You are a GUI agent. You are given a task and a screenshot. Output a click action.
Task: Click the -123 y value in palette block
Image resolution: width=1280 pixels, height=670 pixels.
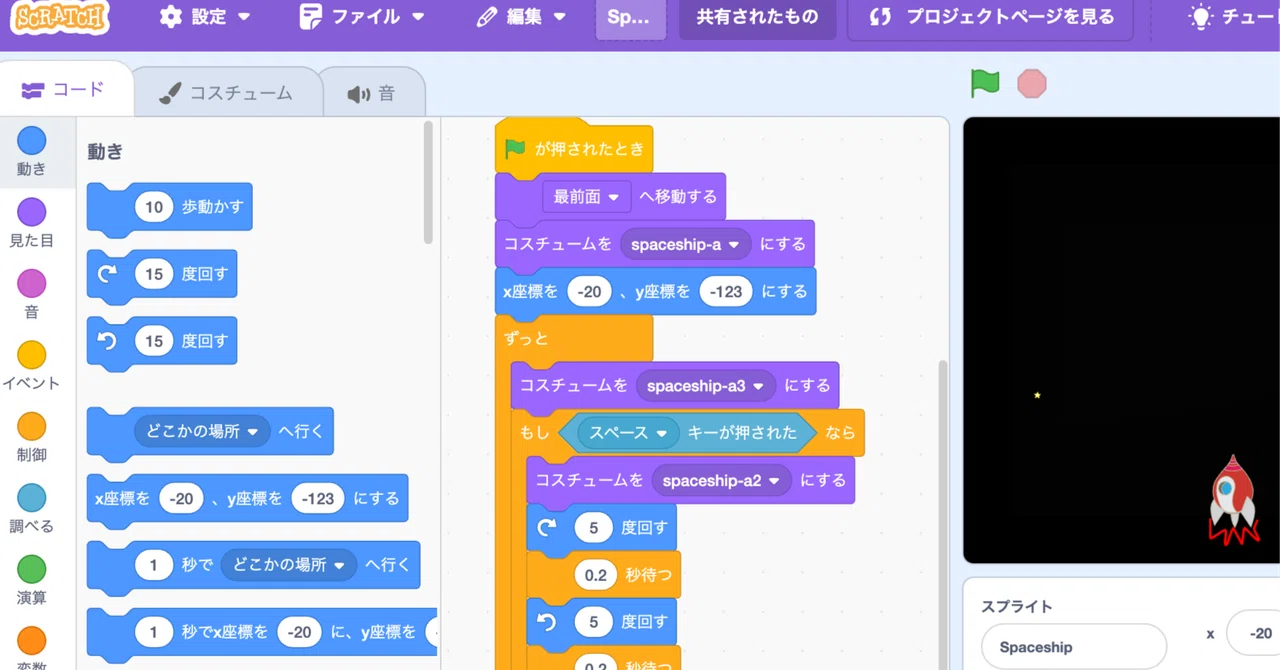[318, 498]
